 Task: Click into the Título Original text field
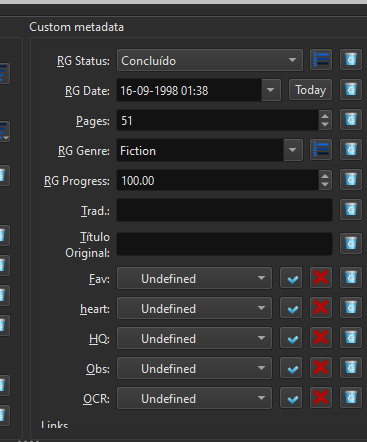pos(224,244)
